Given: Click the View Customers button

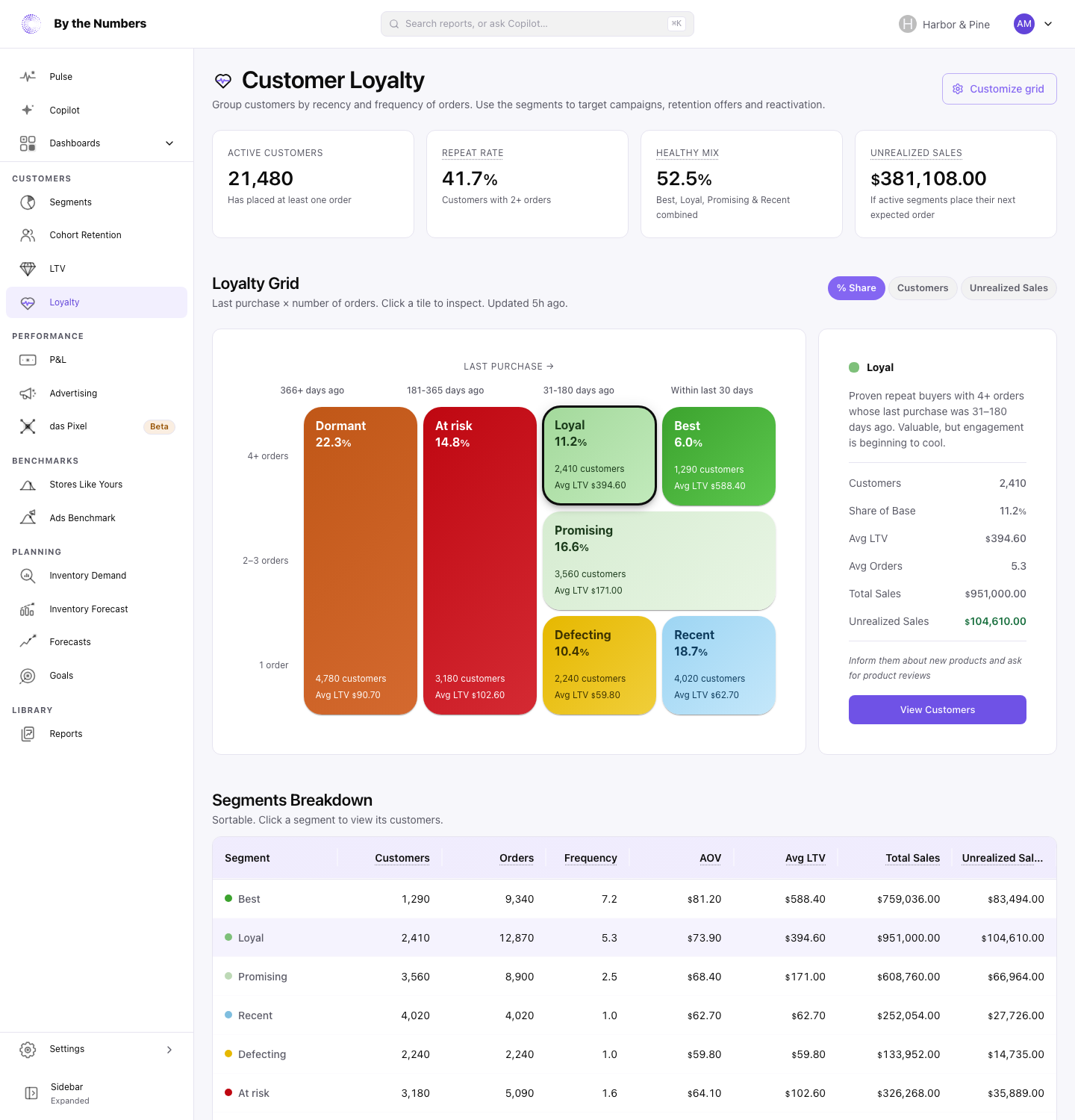Looking at the screenshot, I should pos(938,710).
